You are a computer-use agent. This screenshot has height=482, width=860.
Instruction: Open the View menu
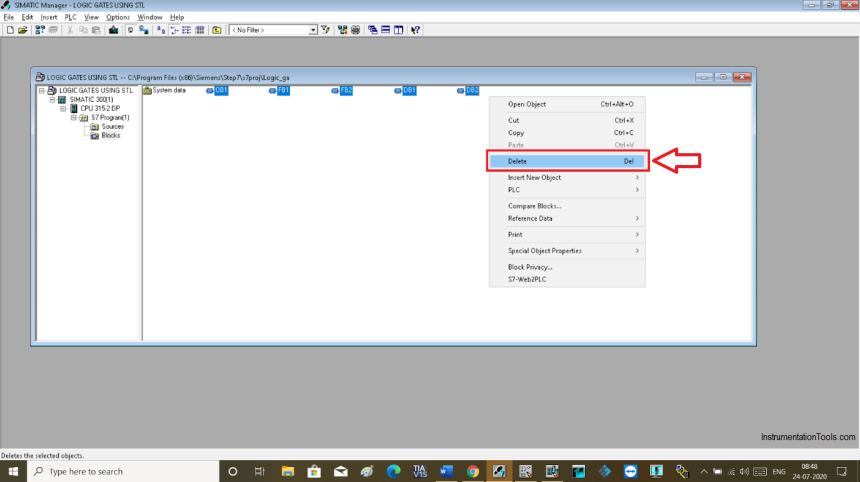[91, 17]
